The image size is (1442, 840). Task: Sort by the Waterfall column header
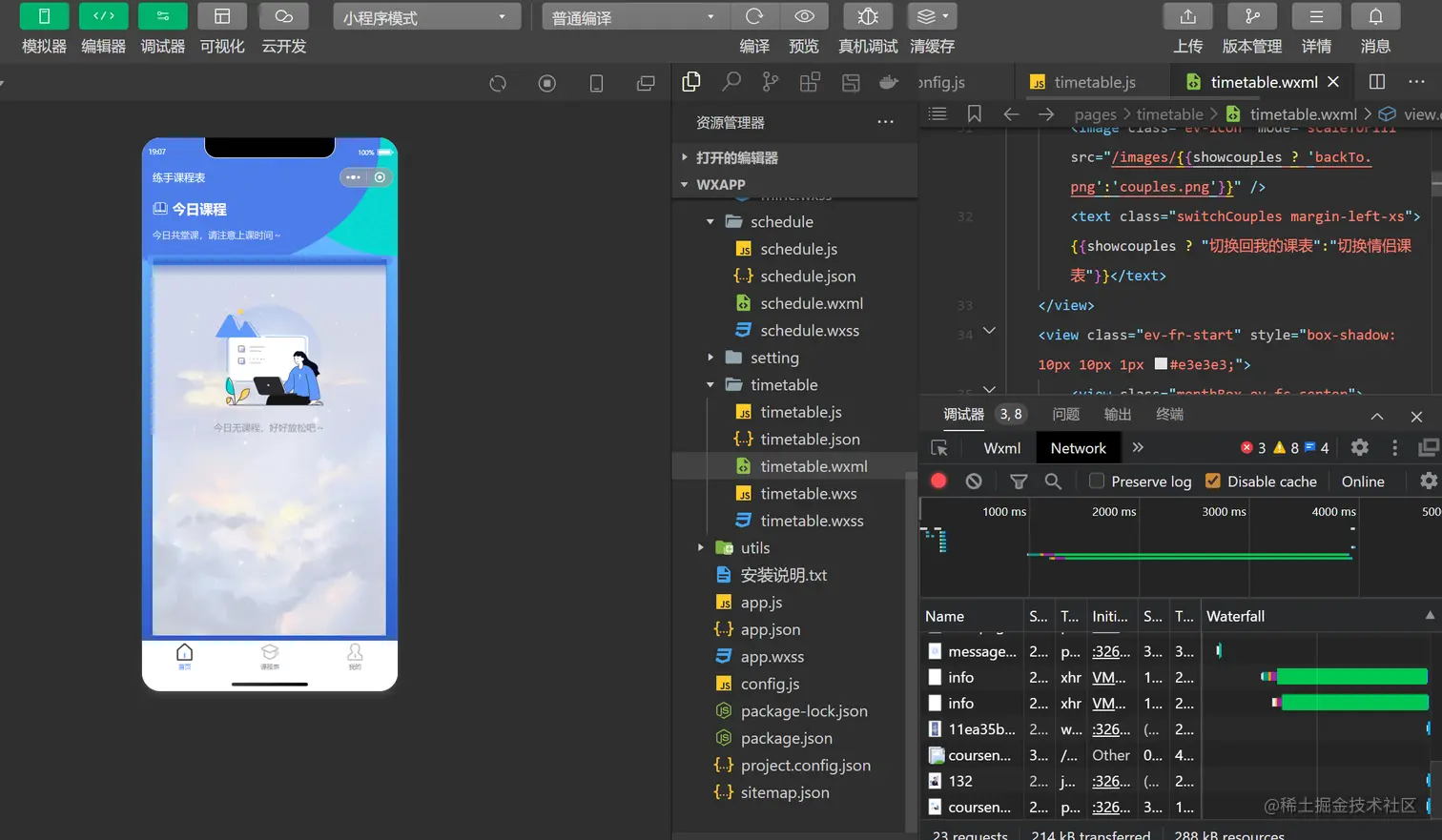[1321, 616]
